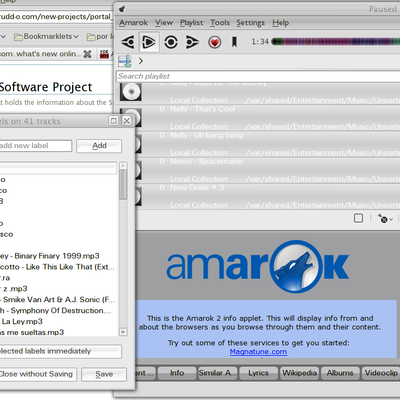Focus the Search playlist field
The height and width of the screenshot is (400, 400).
coord(258,76)
